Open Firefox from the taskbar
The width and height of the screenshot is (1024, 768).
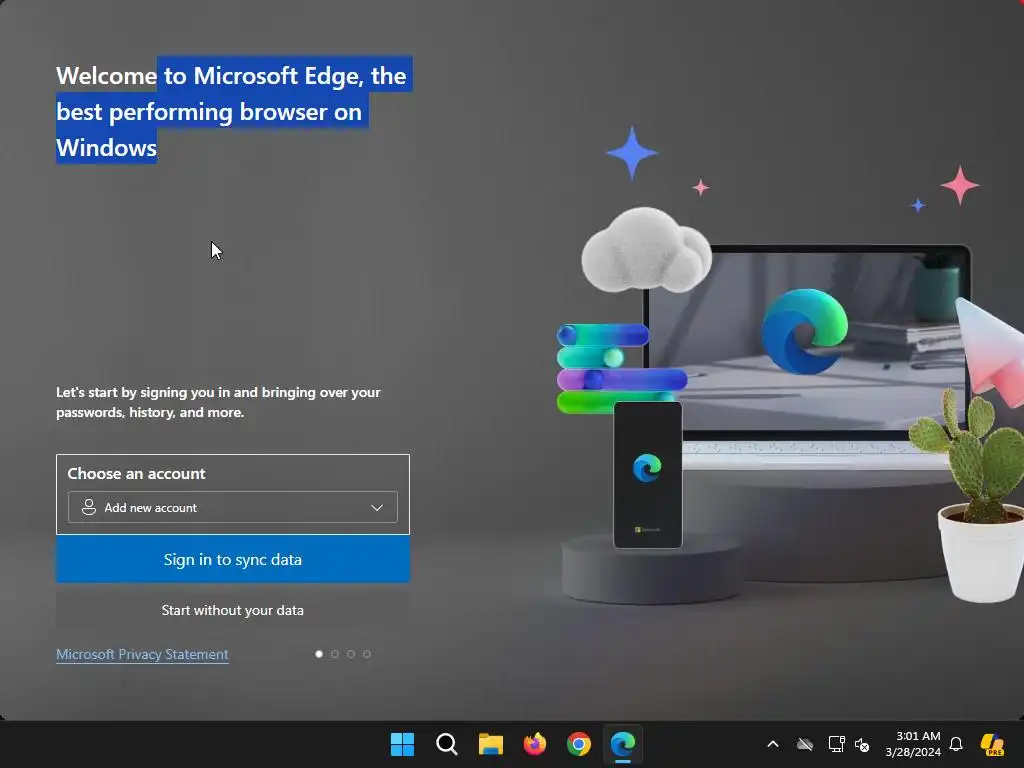tap(535, 744)
